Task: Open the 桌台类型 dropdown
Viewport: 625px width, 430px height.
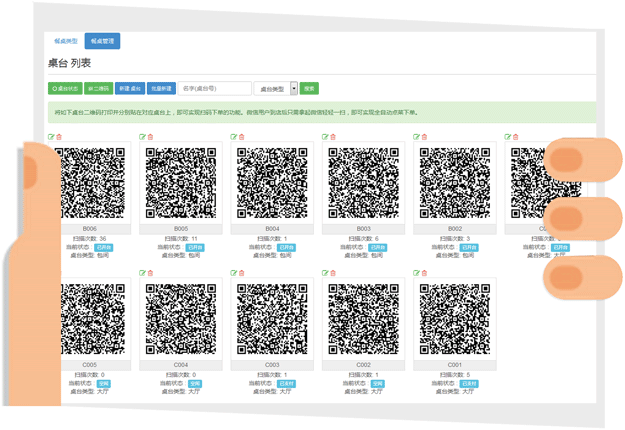Action: point(276,88)
